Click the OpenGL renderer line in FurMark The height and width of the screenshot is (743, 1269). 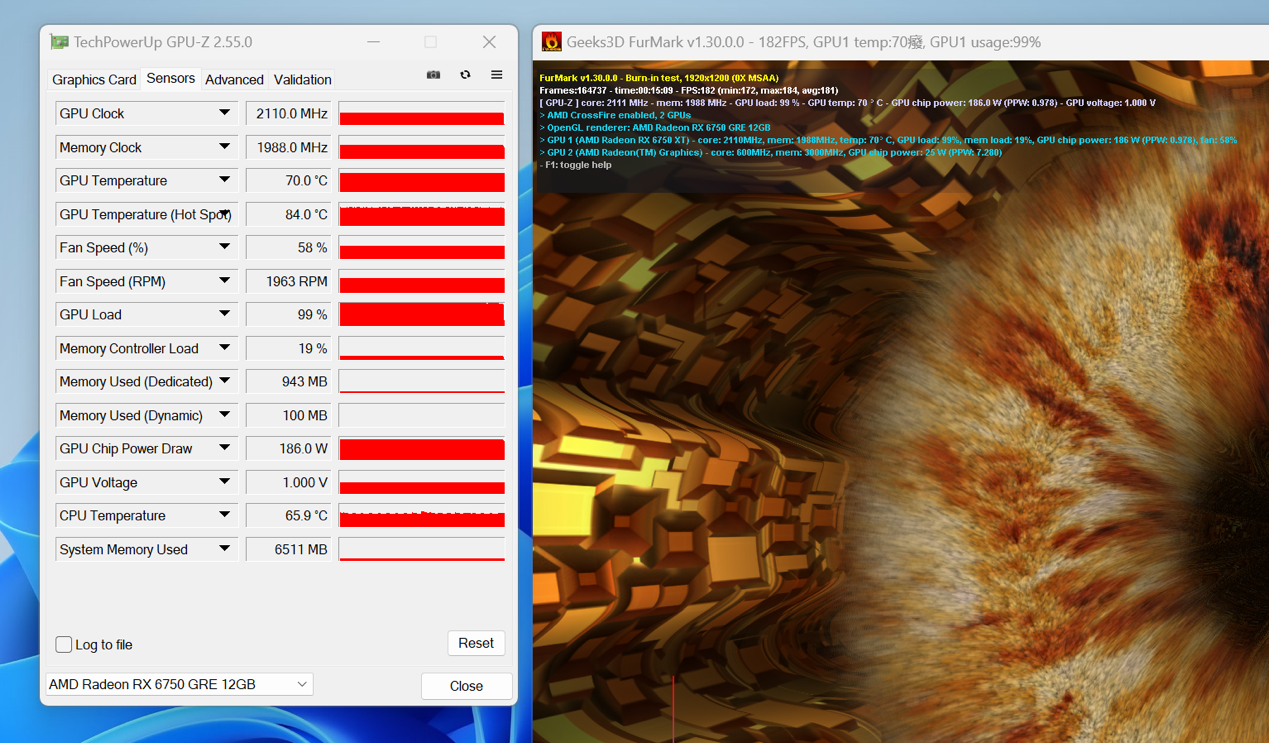tap(655, 128)
